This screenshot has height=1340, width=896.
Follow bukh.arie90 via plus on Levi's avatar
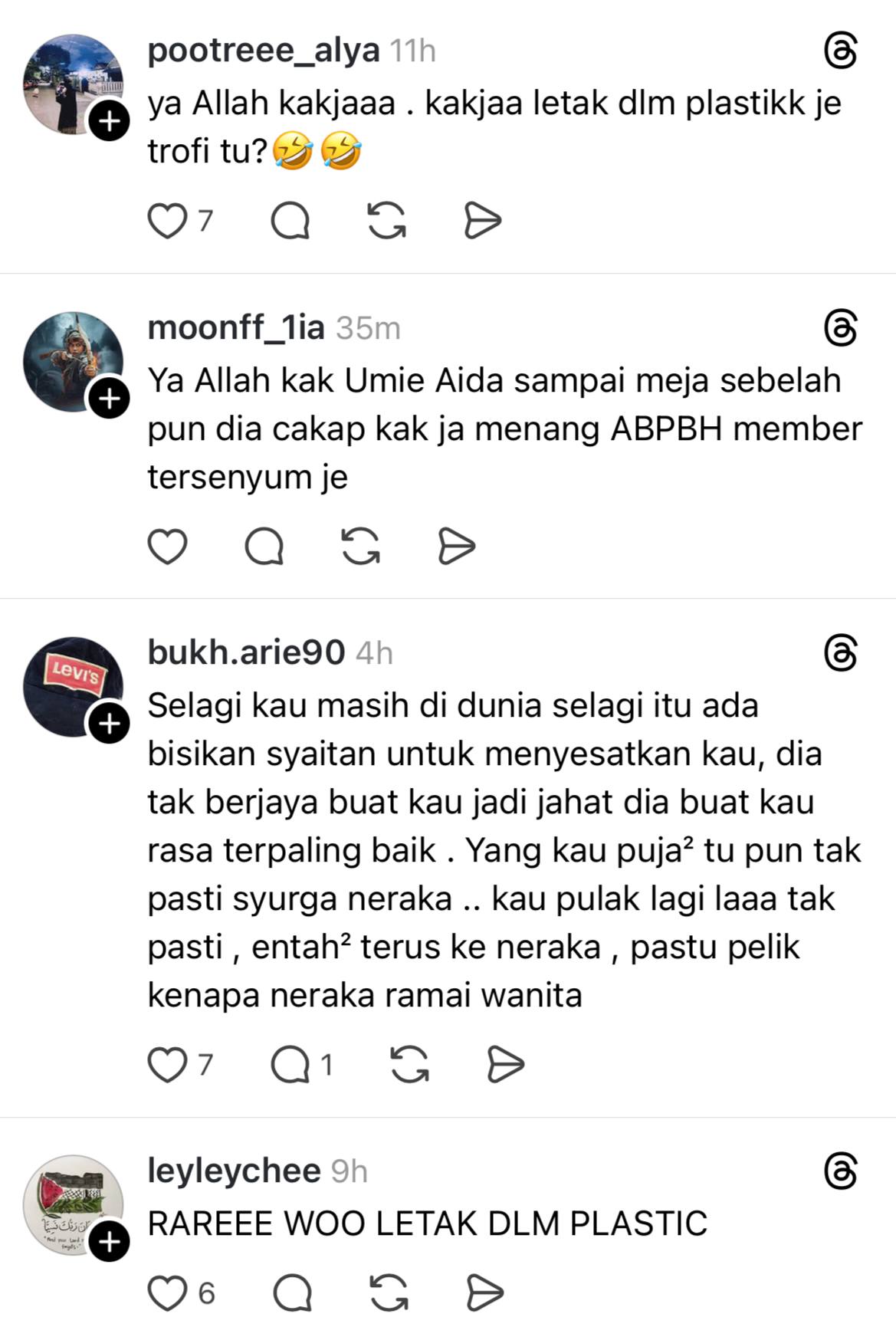pyautogui.click(x=110, y=724)
